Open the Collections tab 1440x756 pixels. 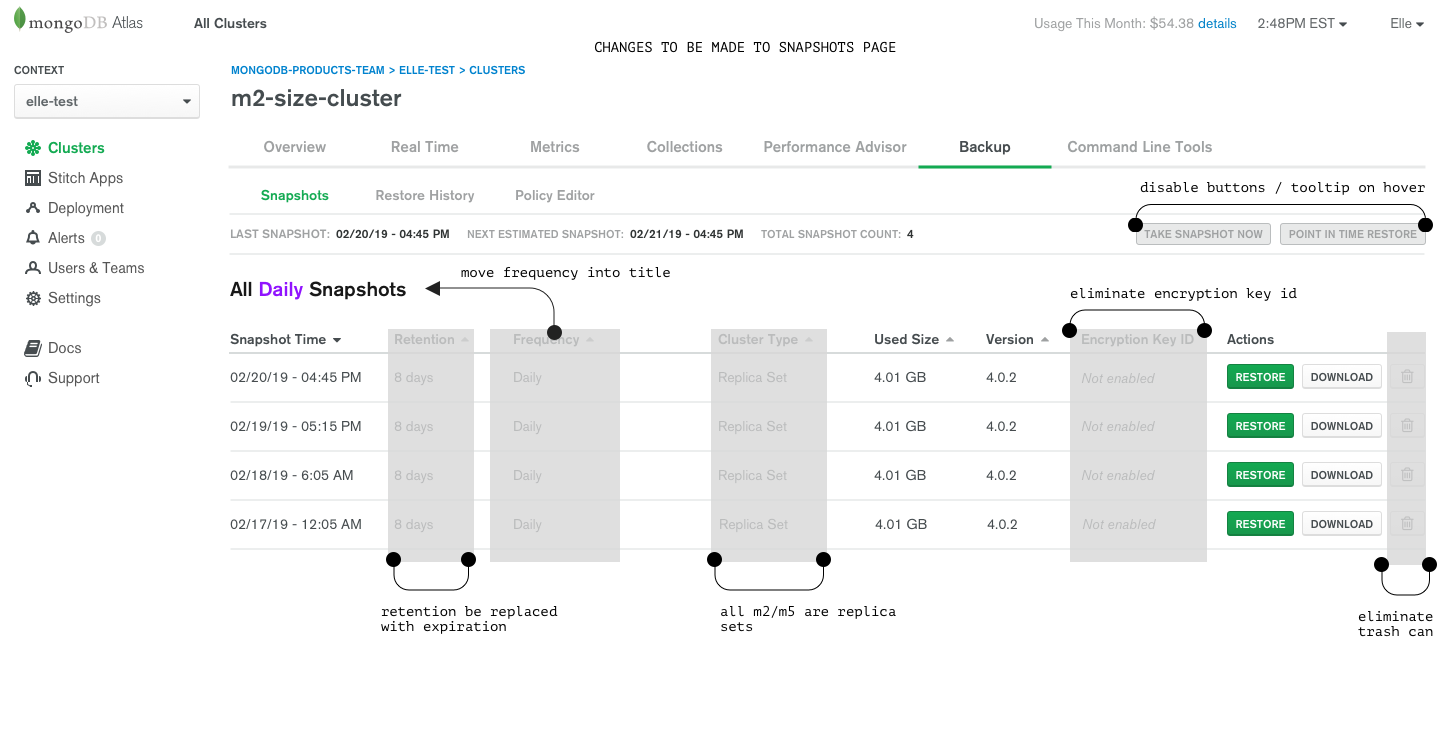[x=684, y=147]
